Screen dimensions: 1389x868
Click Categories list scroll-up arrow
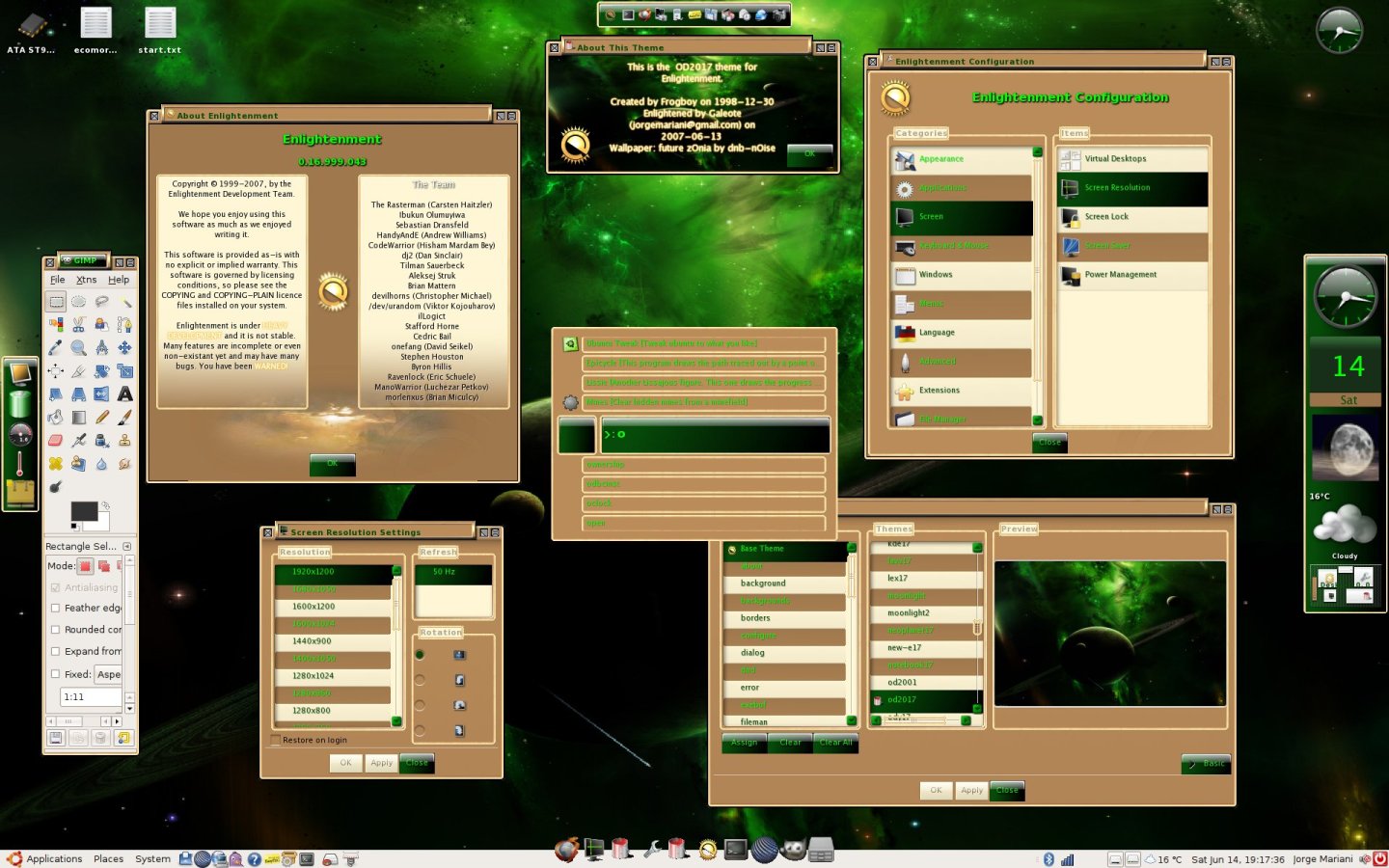click(x=1038, y=151)
